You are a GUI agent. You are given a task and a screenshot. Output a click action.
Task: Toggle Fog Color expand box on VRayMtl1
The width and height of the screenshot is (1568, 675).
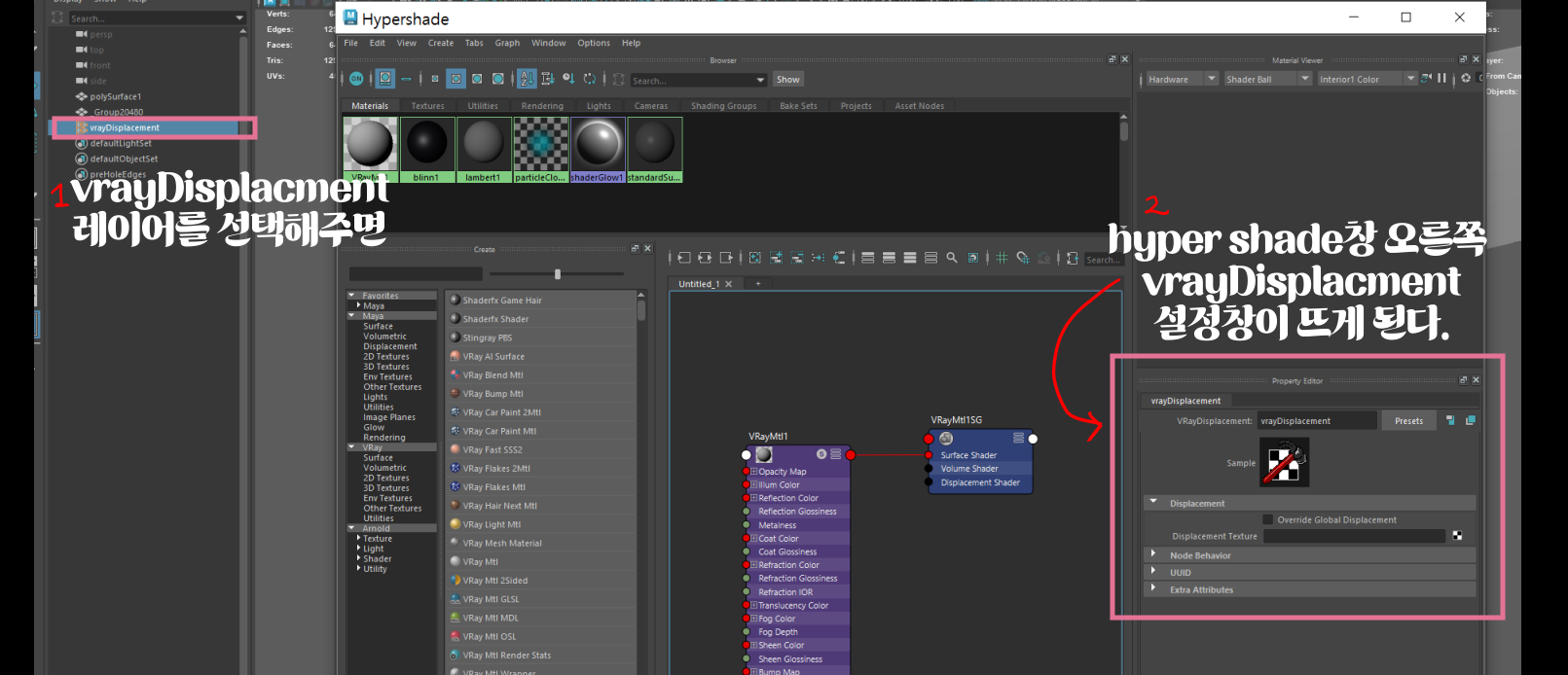(753, 619)
